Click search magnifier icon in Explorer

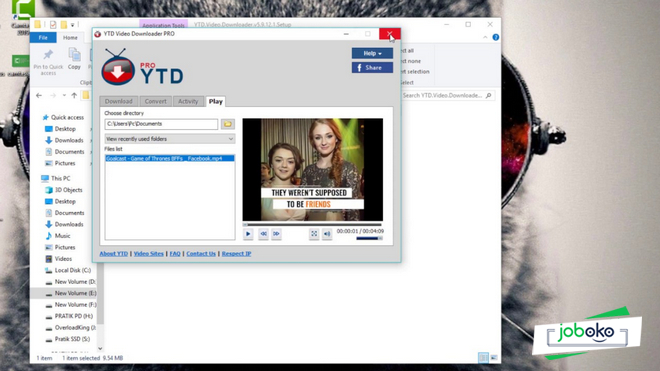[x=489, y=96]
